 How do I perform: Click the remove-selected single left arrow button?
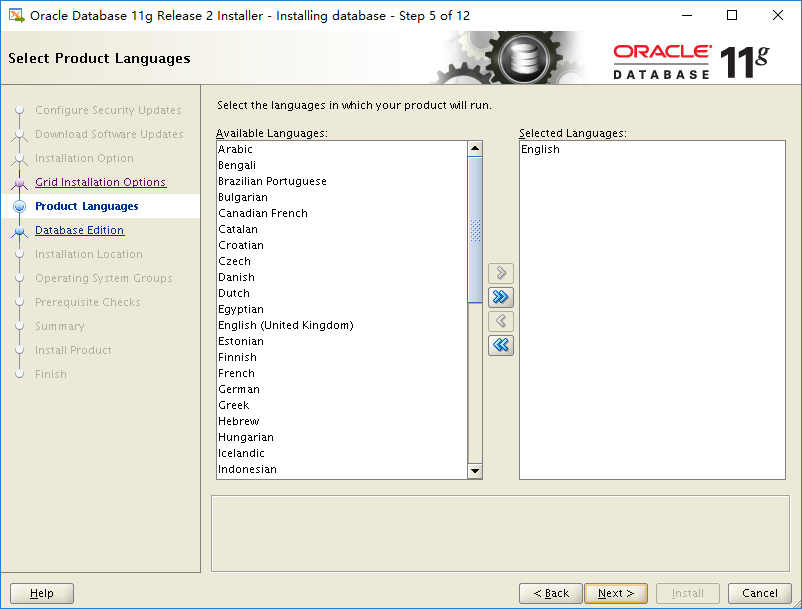click(x=501, y=321)
